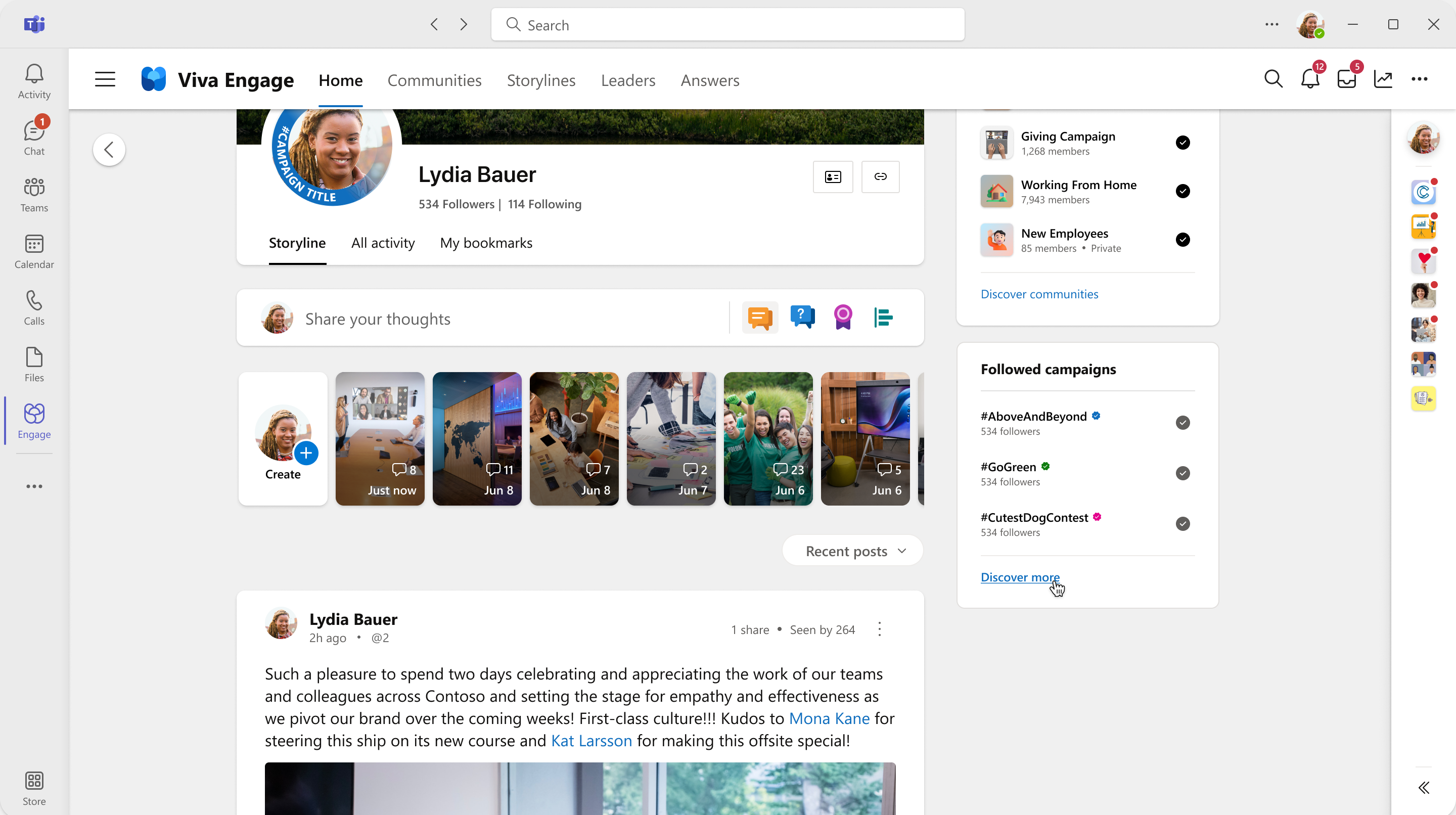
Task: Open the messaging compose icon
Action: (x=760, y=317)
